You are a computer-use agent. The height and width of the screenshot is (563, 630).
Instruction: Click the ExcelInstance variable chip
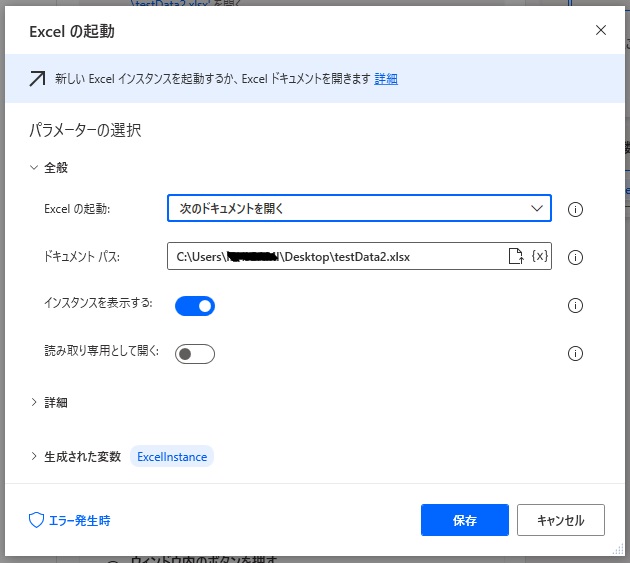pos(172,457)
